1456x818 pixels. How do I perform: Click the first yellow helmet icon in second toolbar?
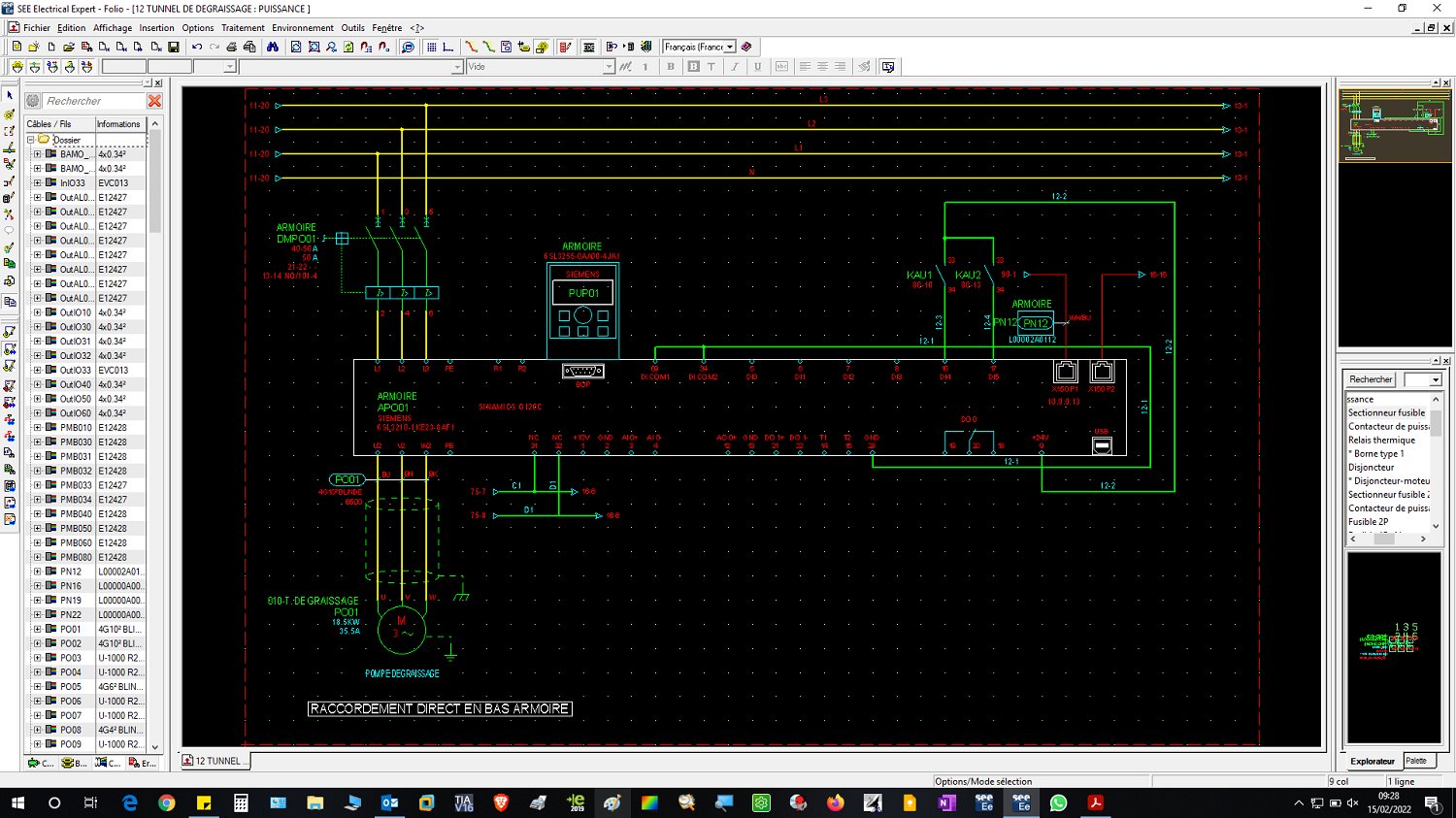click(17, 67)
